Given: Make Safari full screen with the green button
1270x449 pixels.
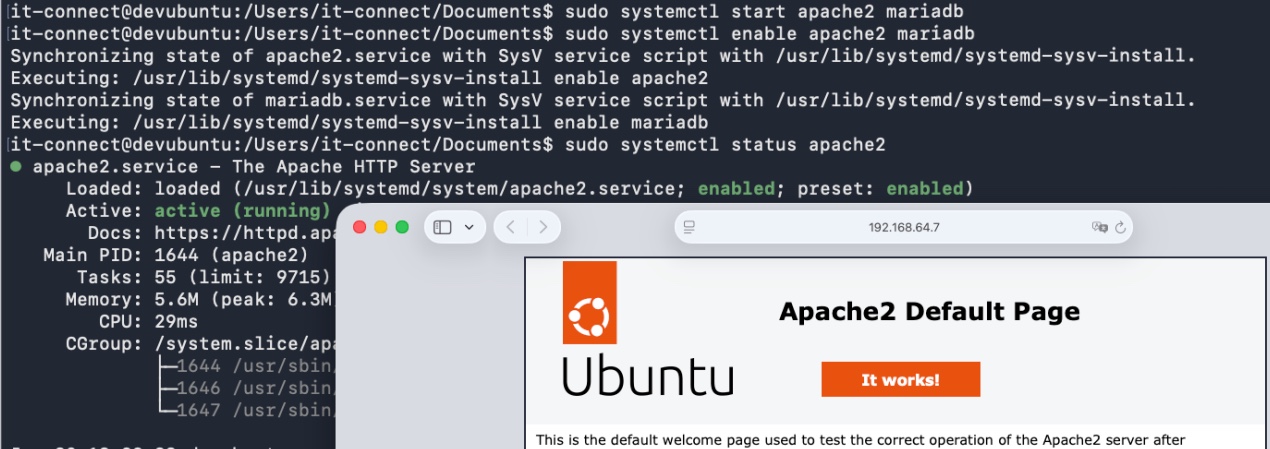Looking at the screenshot, I should point(402,227).
